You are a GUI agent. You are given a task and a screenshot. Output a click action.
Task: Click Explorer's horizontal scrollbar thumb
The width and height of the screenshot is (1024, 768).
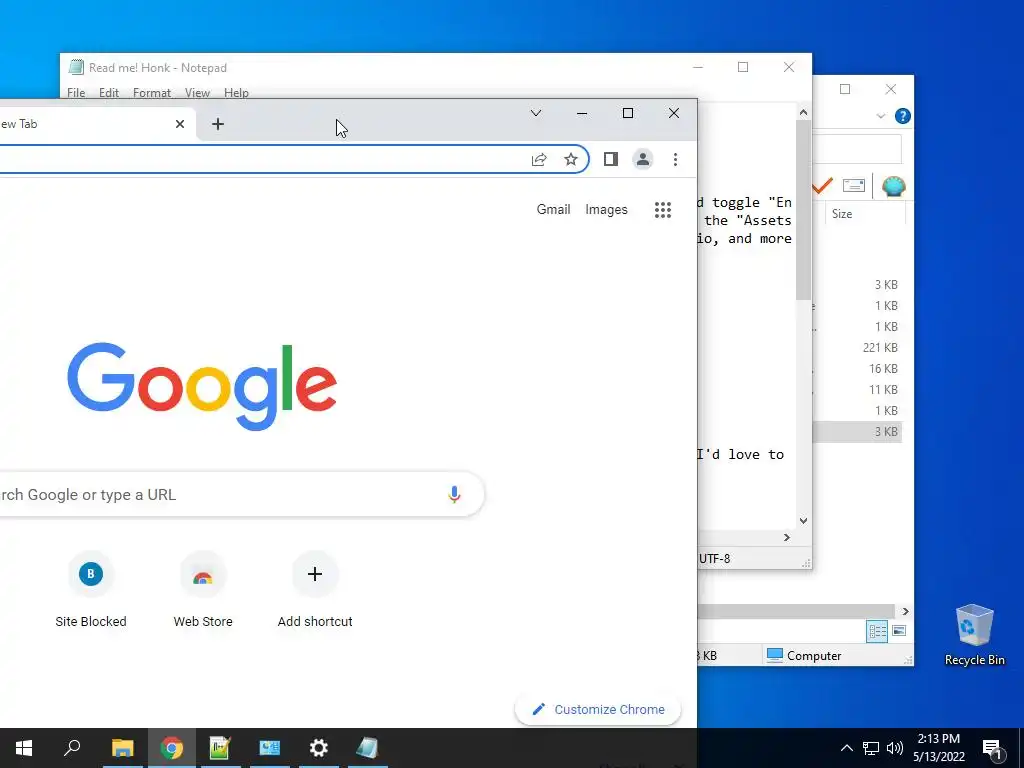(795, 611)
